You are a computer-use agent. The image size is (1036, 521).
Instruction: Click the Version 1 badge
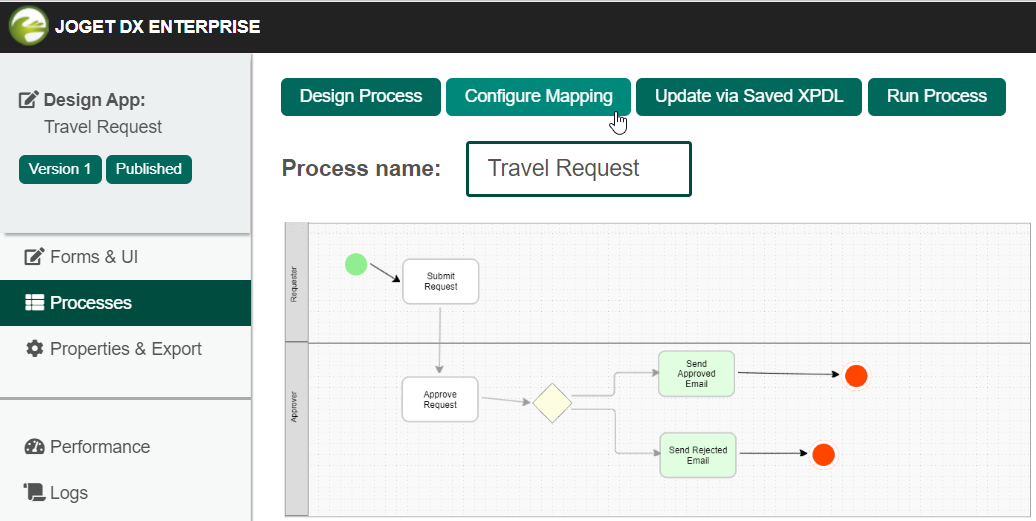[60, 169]
